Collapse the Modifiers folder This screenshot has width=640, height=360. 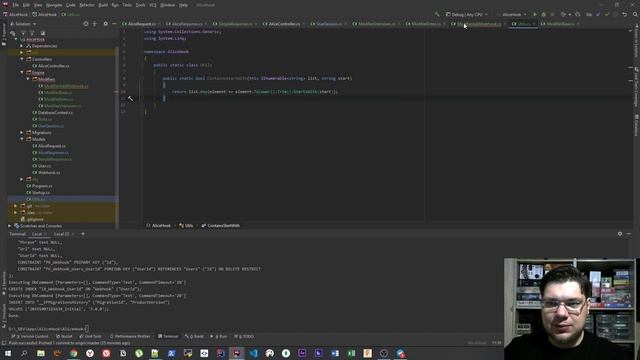[x=28, y=79]
